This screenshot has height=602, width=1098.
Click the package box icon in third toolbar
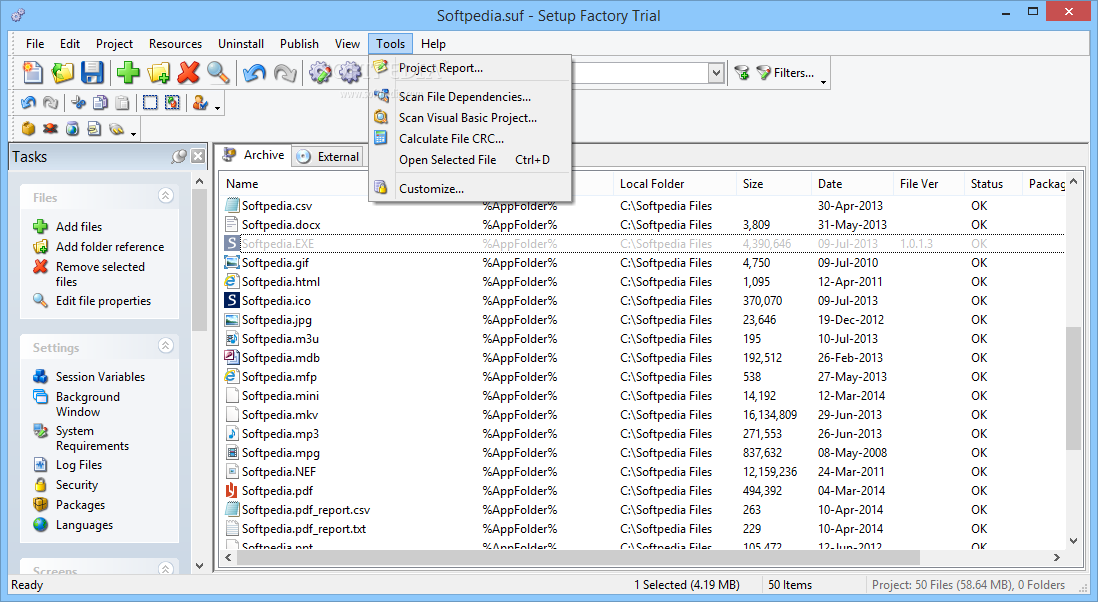28,129
